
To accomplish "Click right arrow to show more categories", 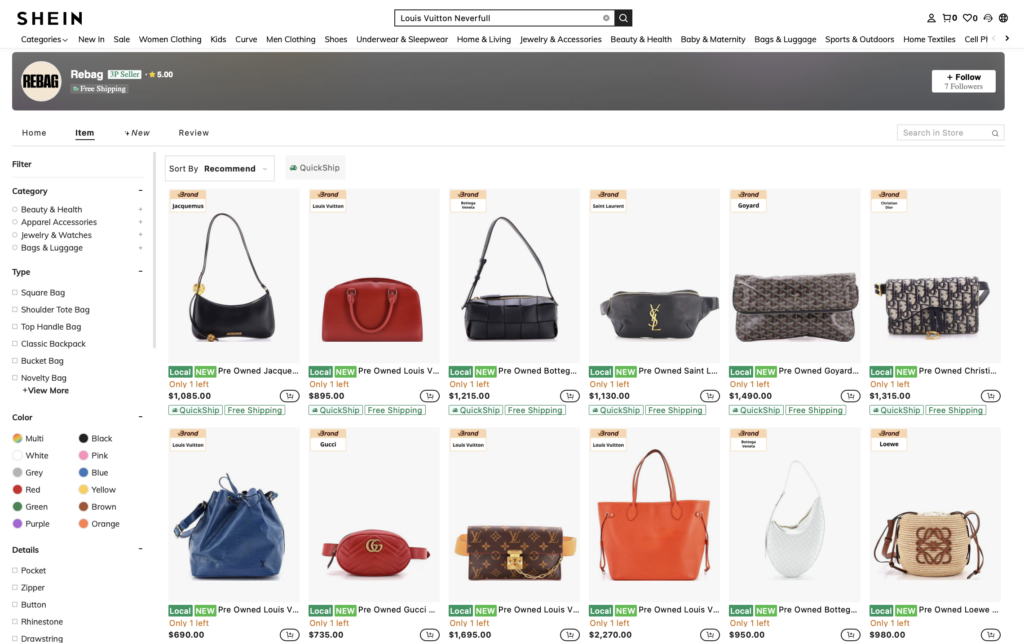I will coord(1007,39).
